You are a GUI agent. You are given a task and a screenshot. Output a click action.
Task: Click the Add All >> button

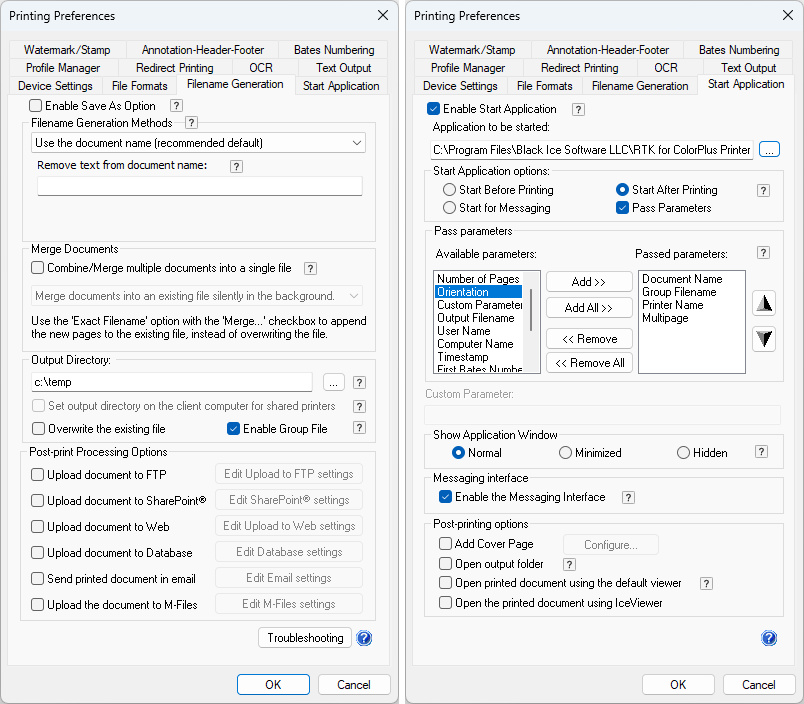tap(589, 308)
